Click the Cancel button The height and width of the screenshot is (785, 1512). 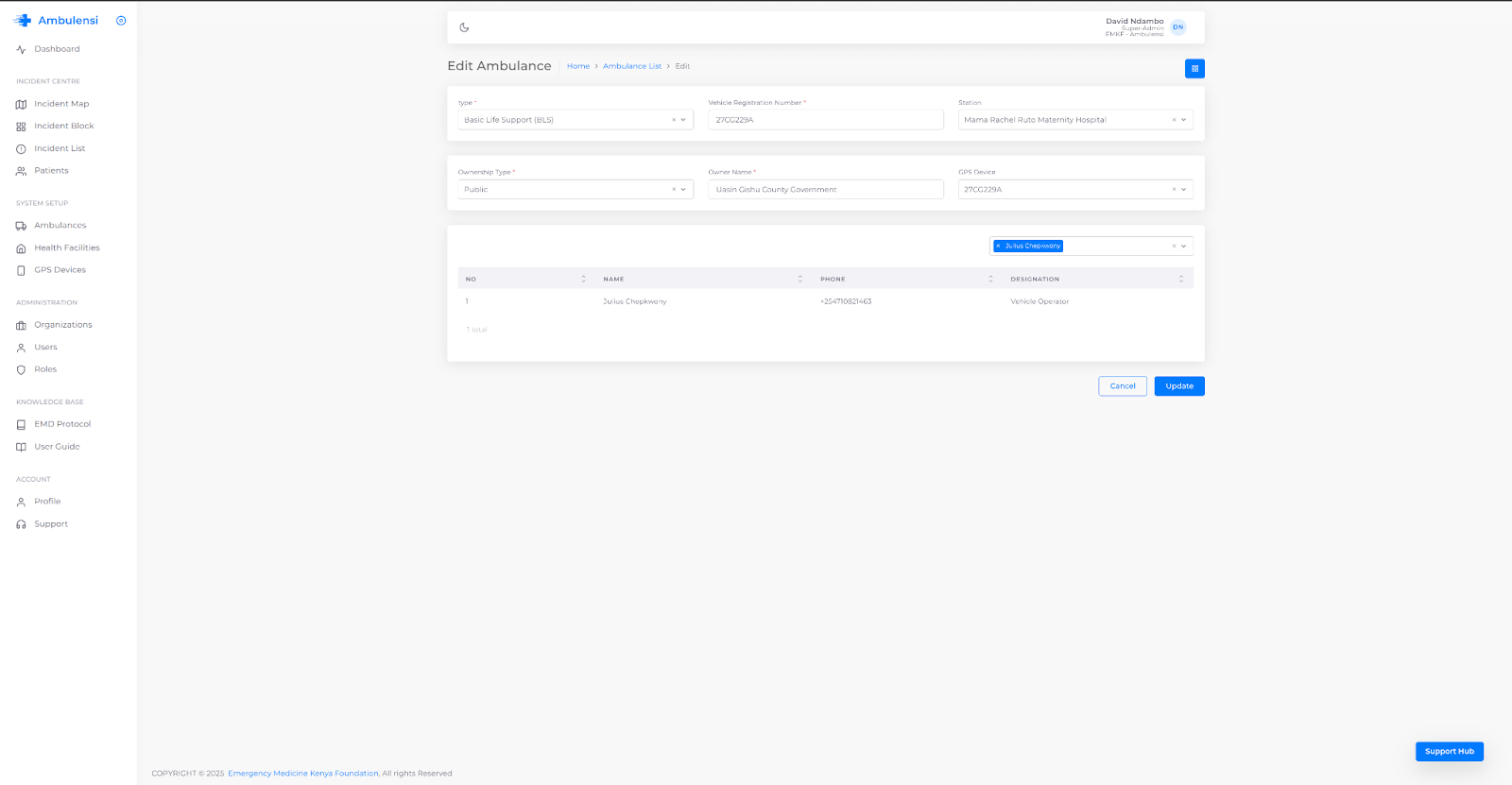pyautogui.click(x=1122, y=386)
